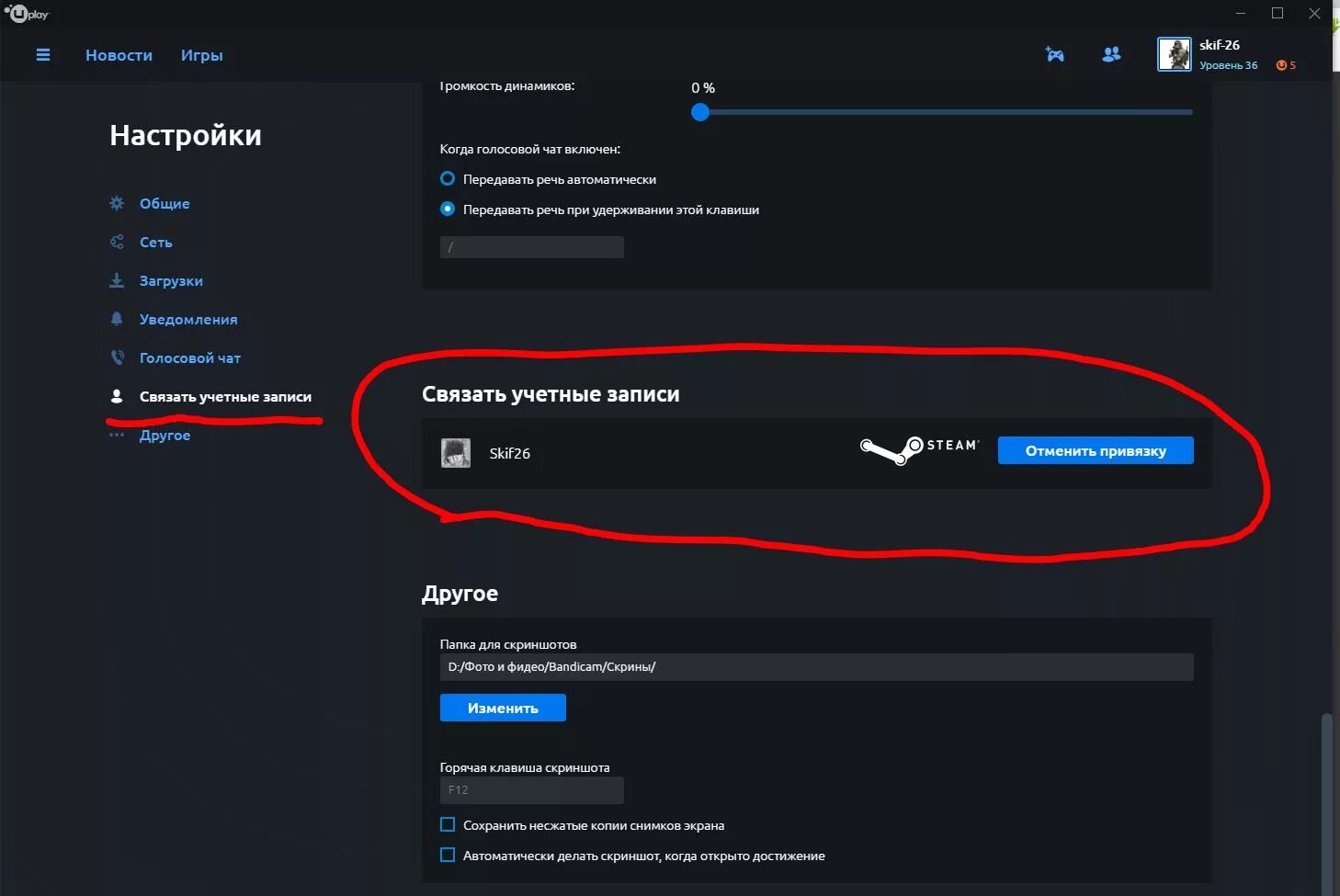Select Передавать речь автоматически radio option
1340x896 pixels.
448,178
